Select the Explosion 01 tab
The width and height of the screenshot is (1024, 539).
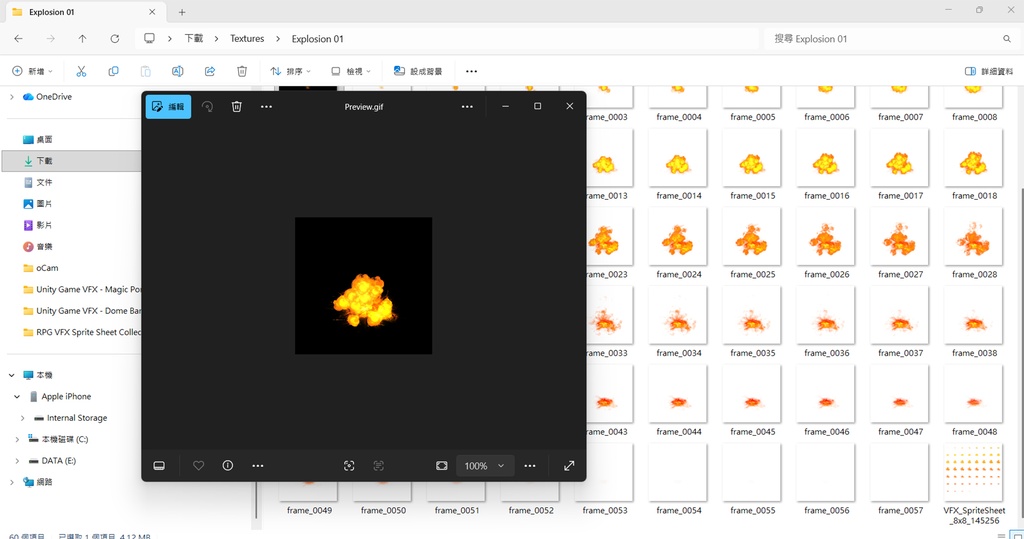pos(84,12)
